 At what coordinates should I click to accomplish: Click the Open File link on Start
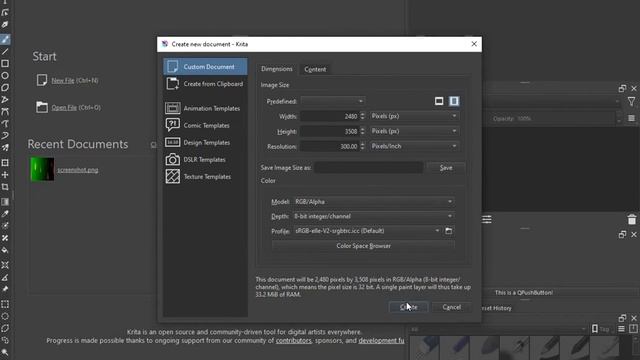64,108
